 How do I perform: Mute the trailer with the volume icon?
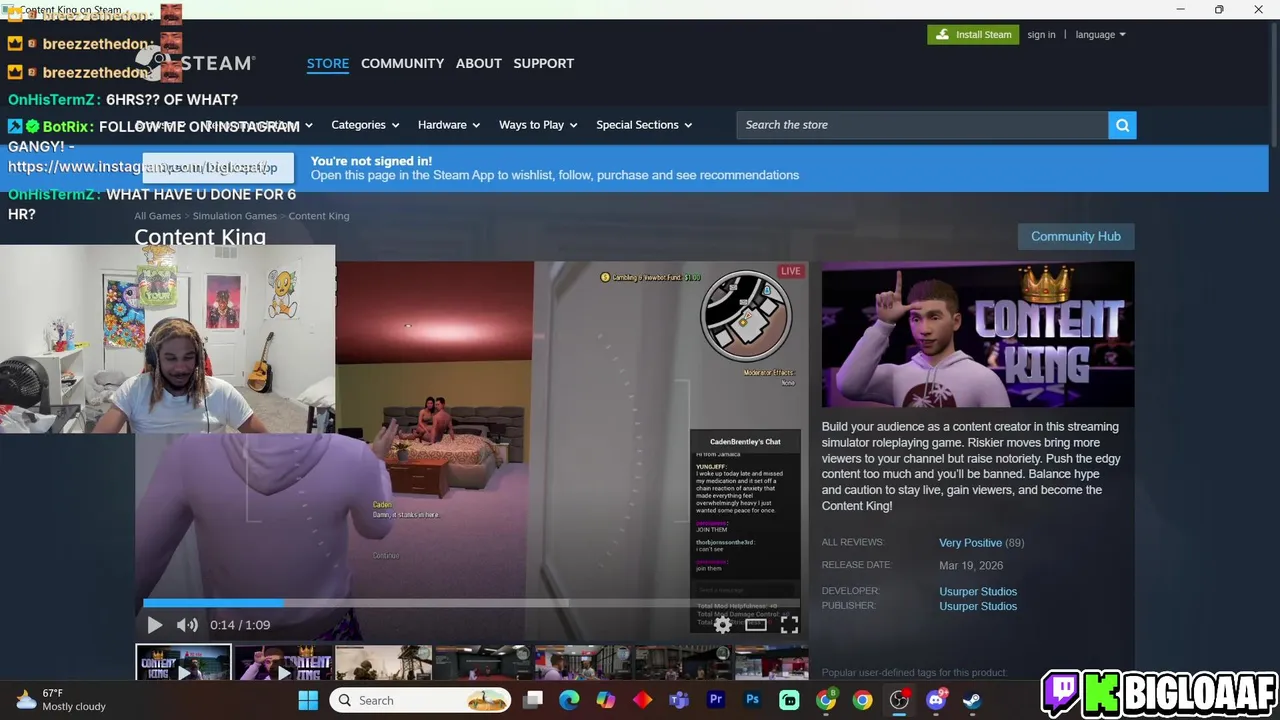187,625
